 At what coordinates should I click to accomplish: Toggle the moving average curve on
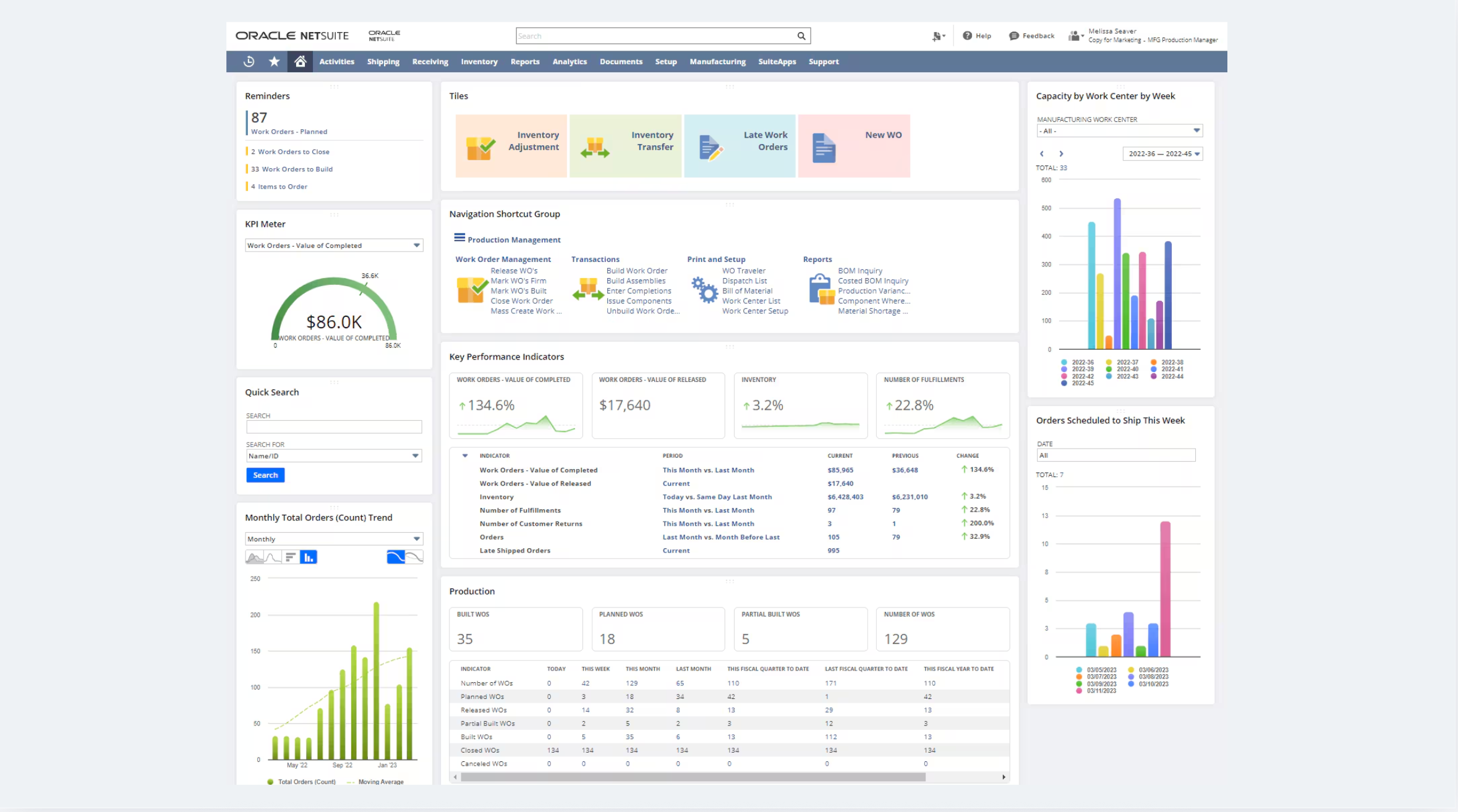click(x=396, y=557)
